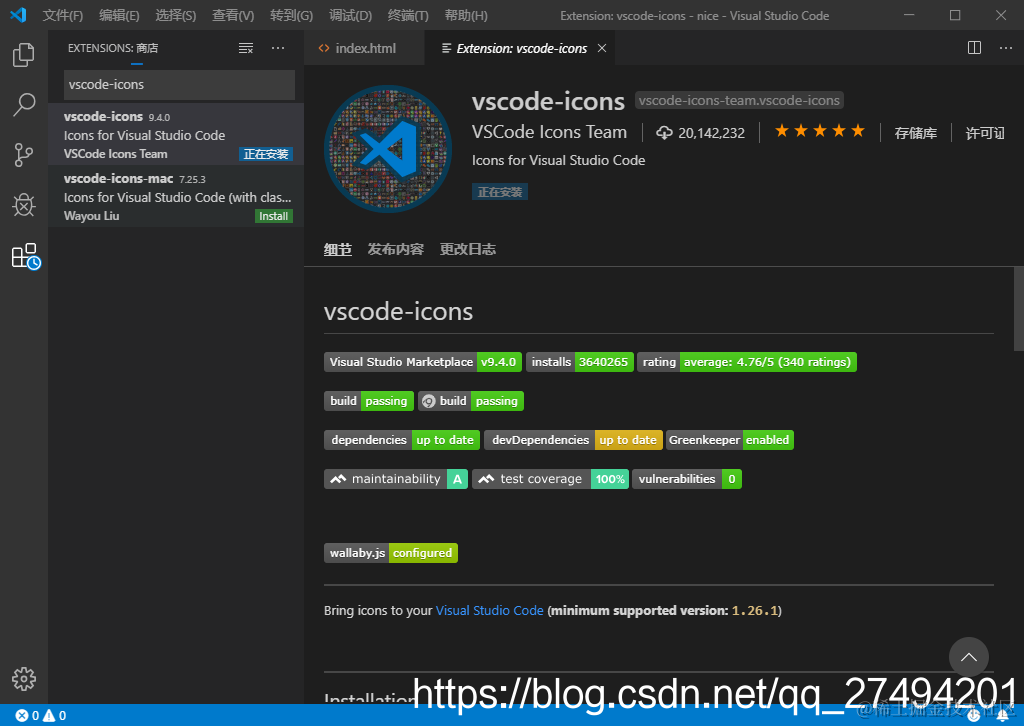The image size is (1024, 726).
Task: Clear extensions search results icon
Action: 246,48
